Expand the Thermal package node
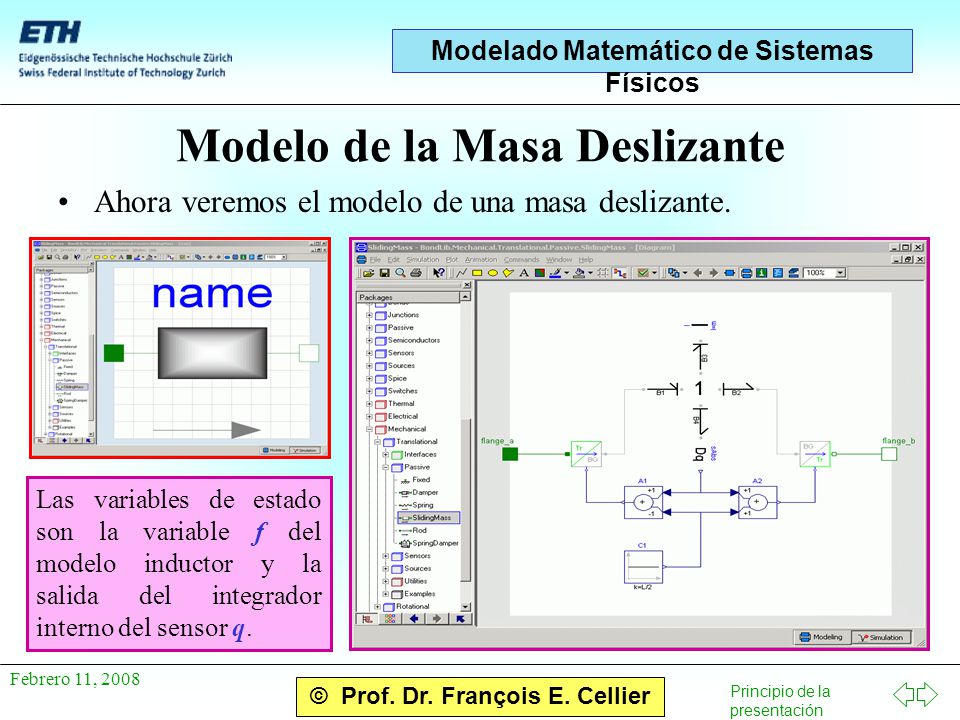Viewport: 960px width, 720px height. pos(369,404)
